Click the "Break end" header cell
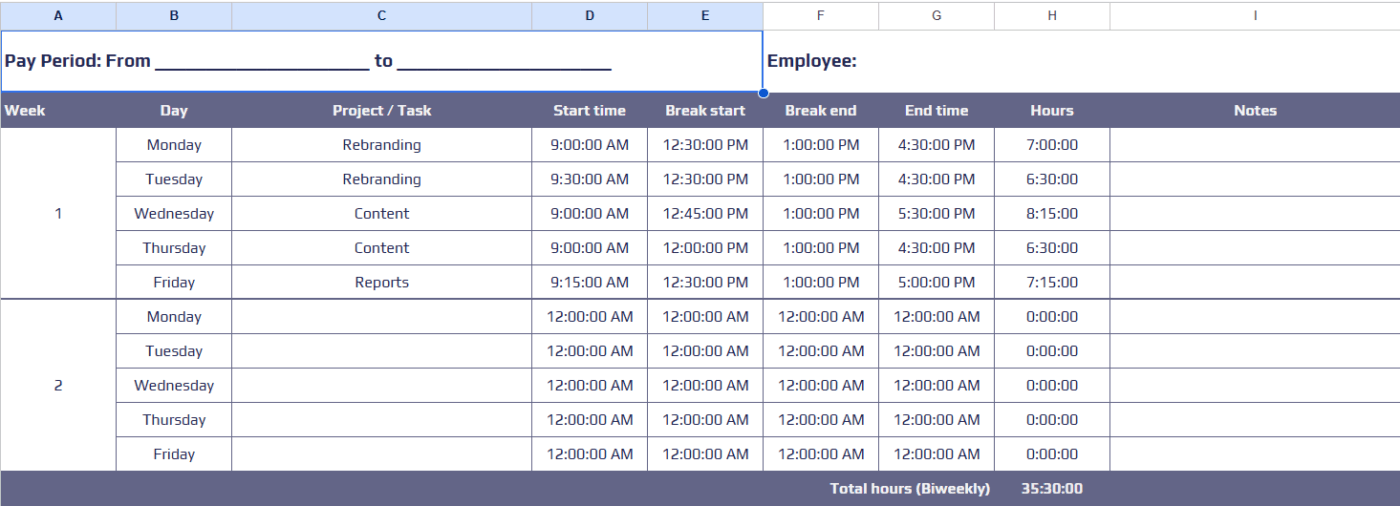Viewport: 1400px width, 506px height. click(x=820, y=111)
